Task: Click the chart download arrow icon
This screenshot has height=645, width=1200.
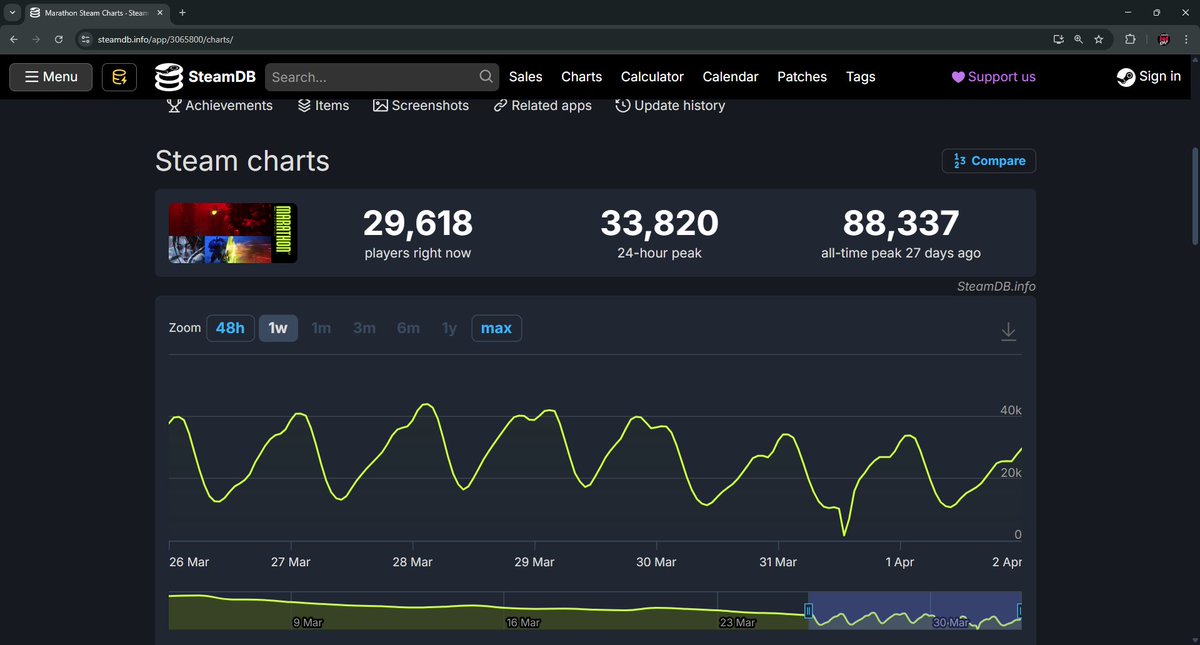Action: tap(1009, 331)
